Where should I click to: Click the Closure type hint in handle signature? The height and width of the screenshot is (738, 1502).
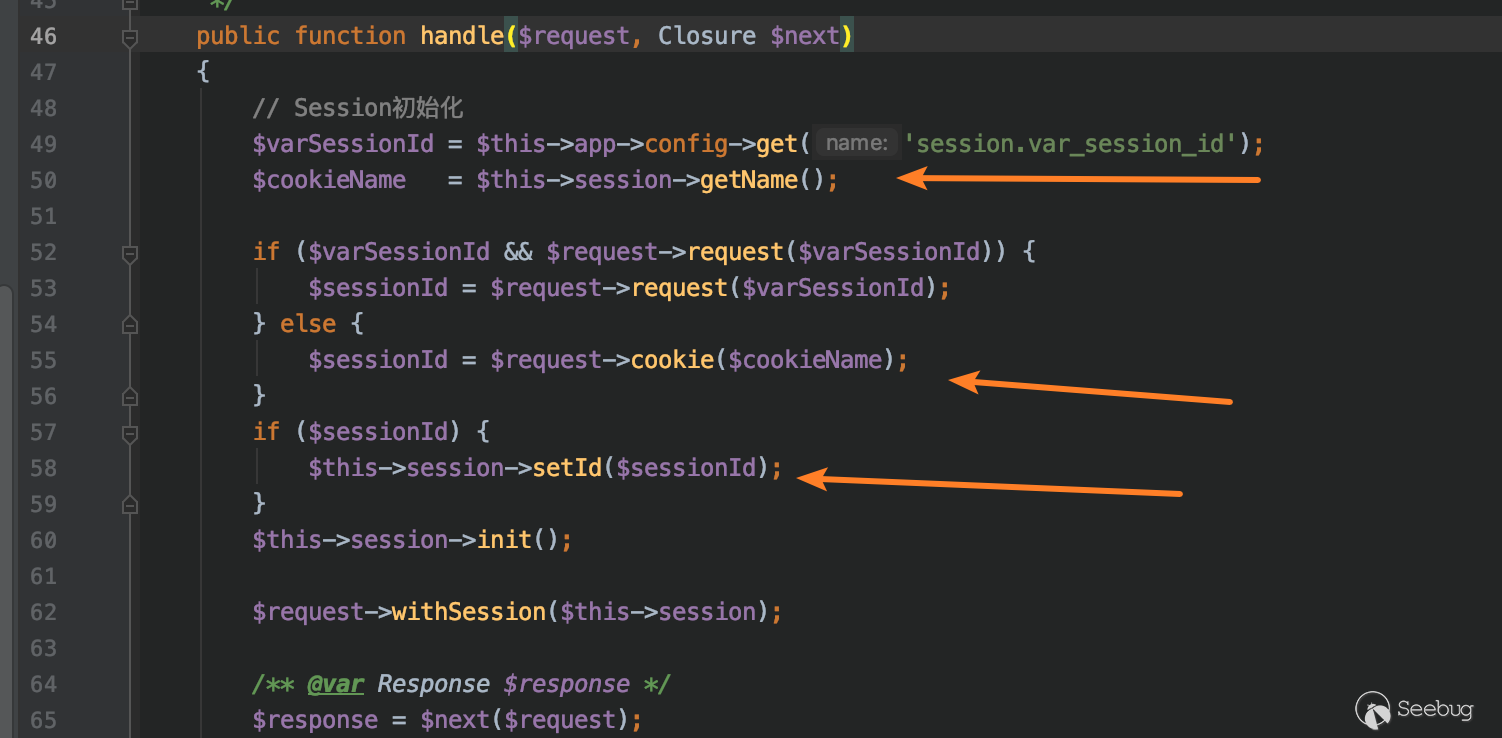coord(706,37)
